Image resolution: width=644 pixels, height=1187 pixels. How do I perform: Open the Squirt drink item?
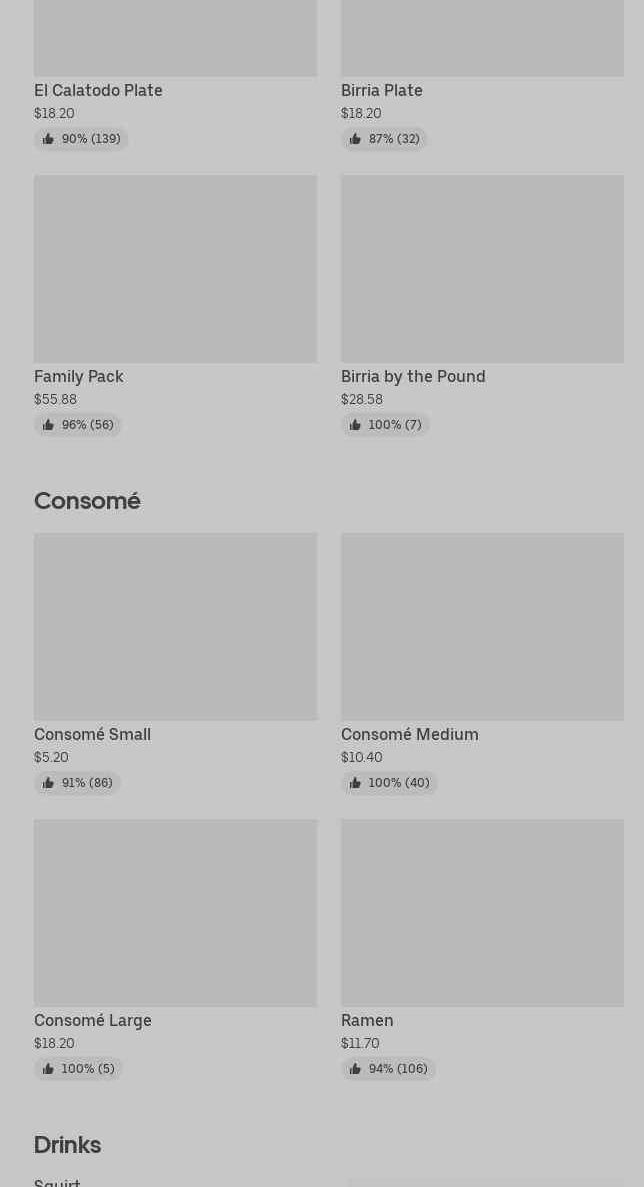coord(57,1181)
